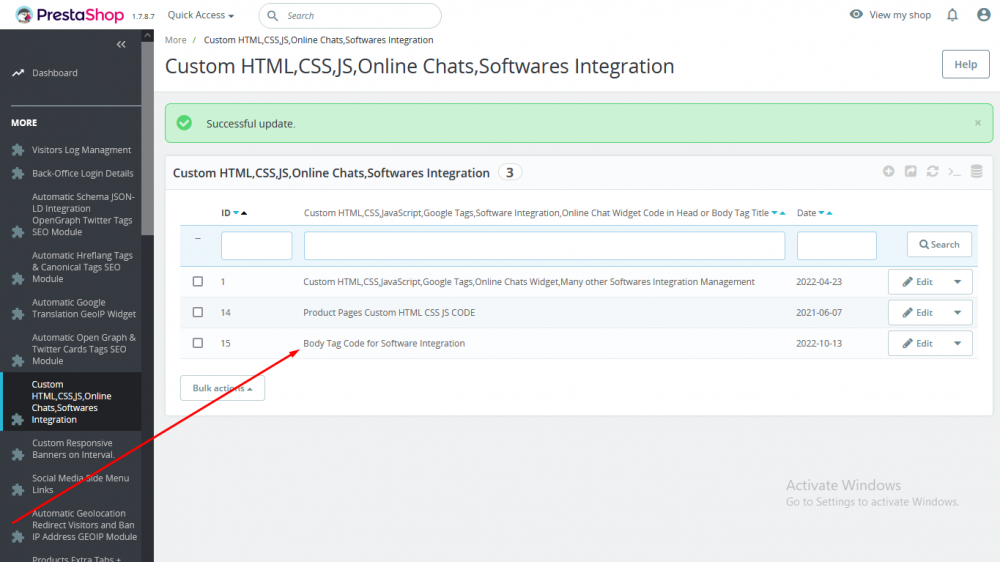
Task: Click the record count badge showing 3
Action: point(510,172)
